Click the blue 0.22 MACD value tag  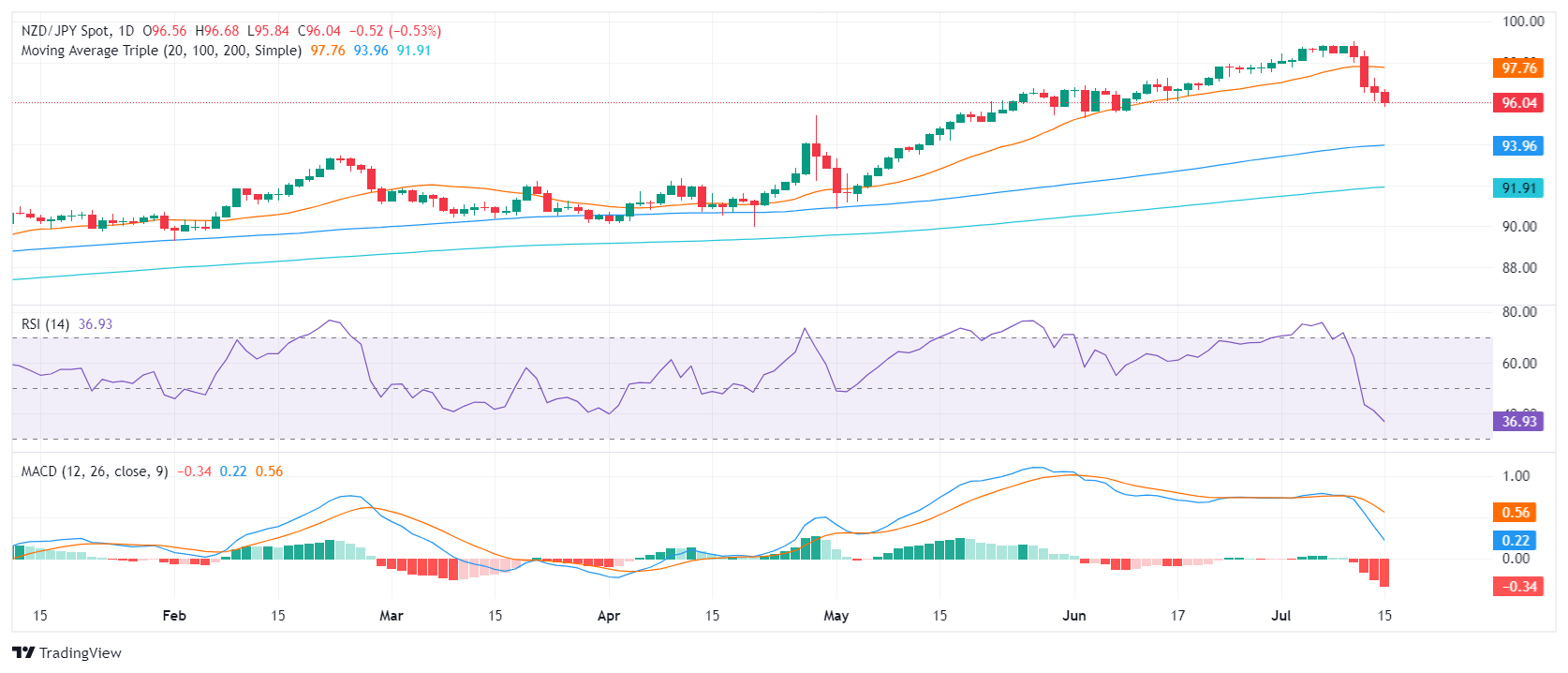(x=1516, y=541)
